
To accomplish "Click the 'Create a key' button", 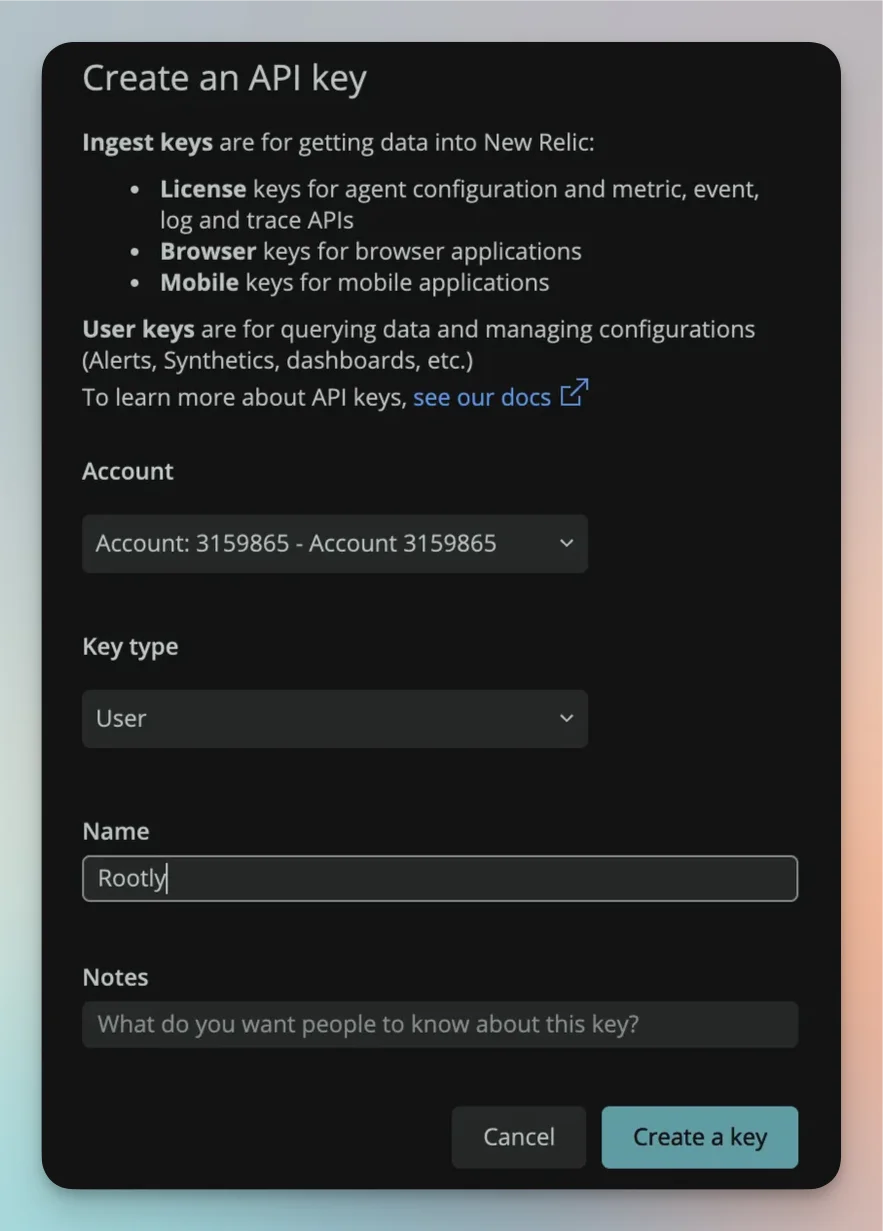I will pos(700,1137).
